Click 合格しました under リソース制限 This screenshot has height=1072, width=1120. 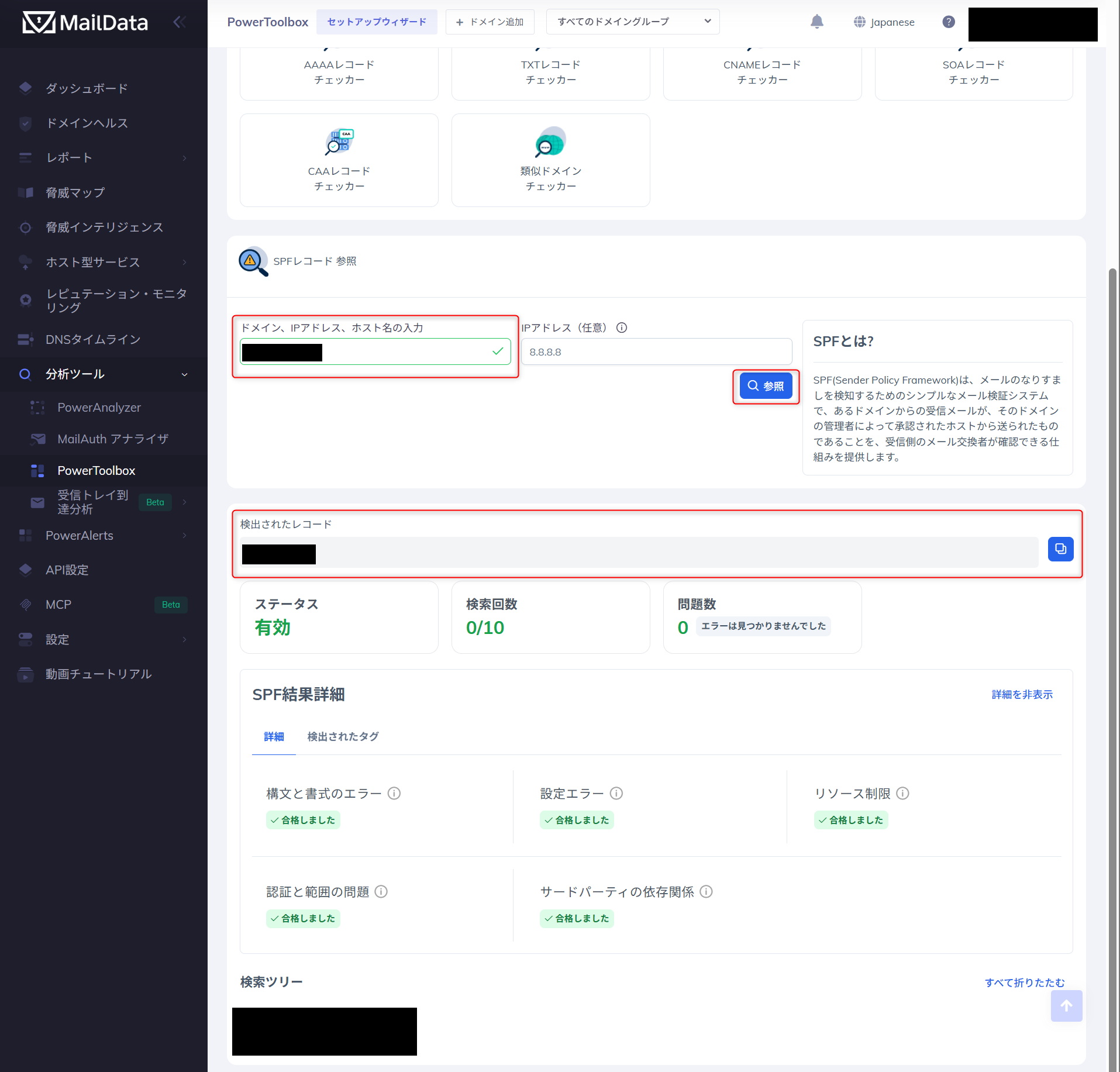pyautogui.click(x=851, y=820)
